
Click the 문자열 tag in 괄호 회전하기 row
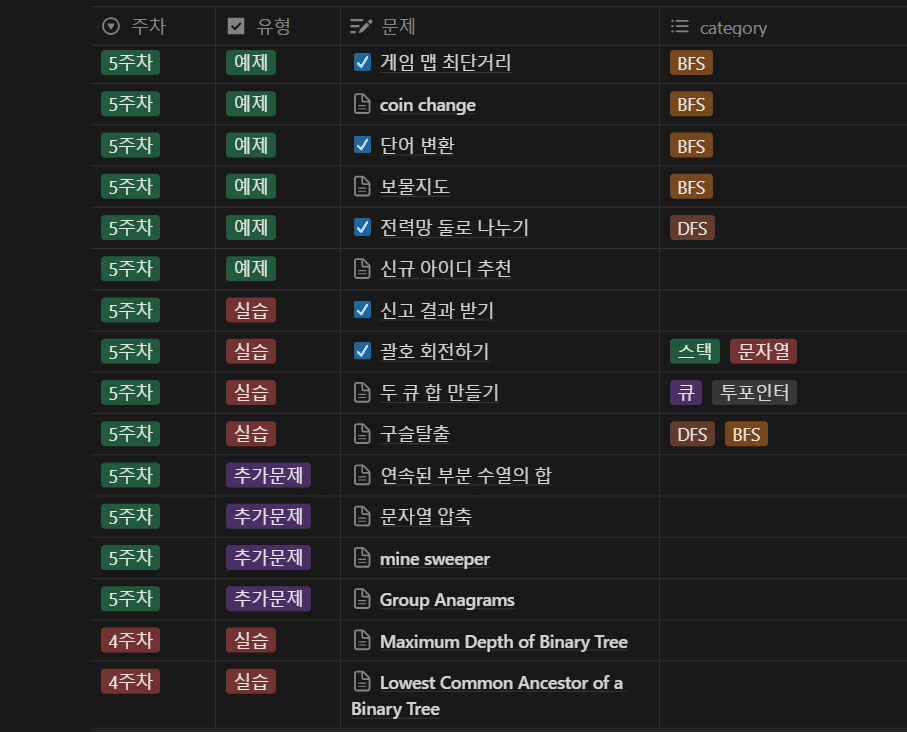763,351
